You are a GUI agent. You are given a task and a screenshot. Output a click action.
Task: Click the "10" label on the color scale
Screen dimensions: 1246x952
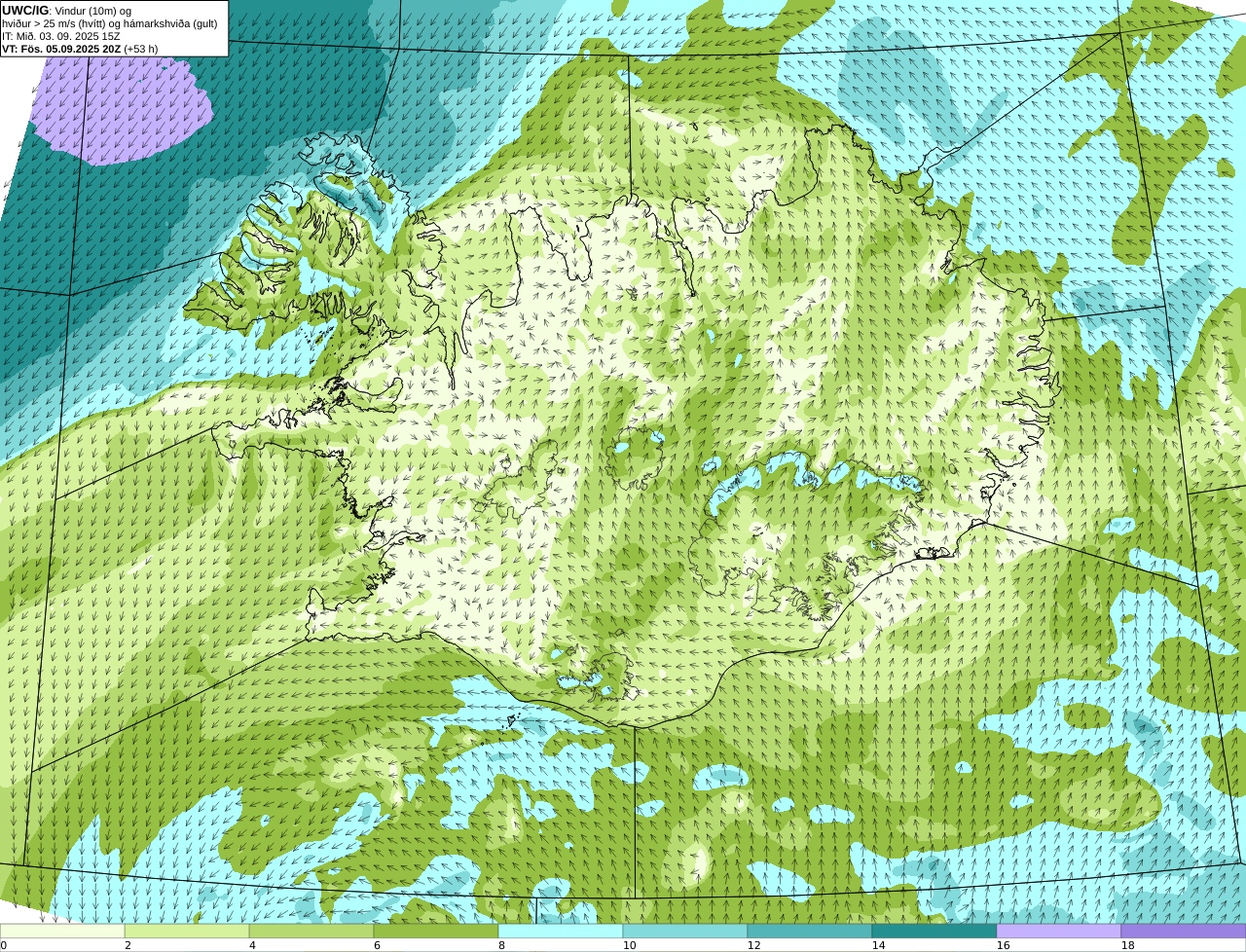(629, 945)
